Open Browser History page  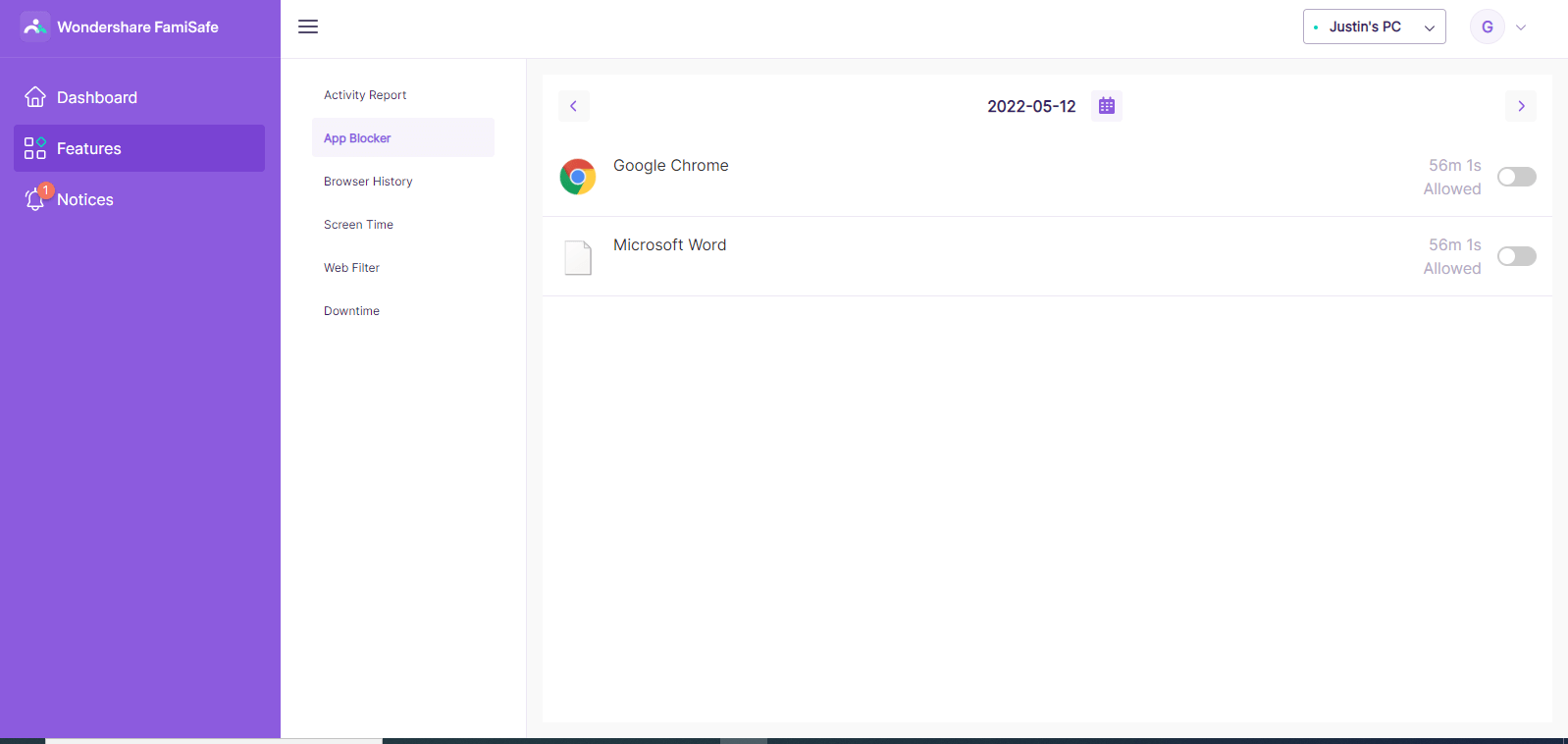tap(368, 182)
